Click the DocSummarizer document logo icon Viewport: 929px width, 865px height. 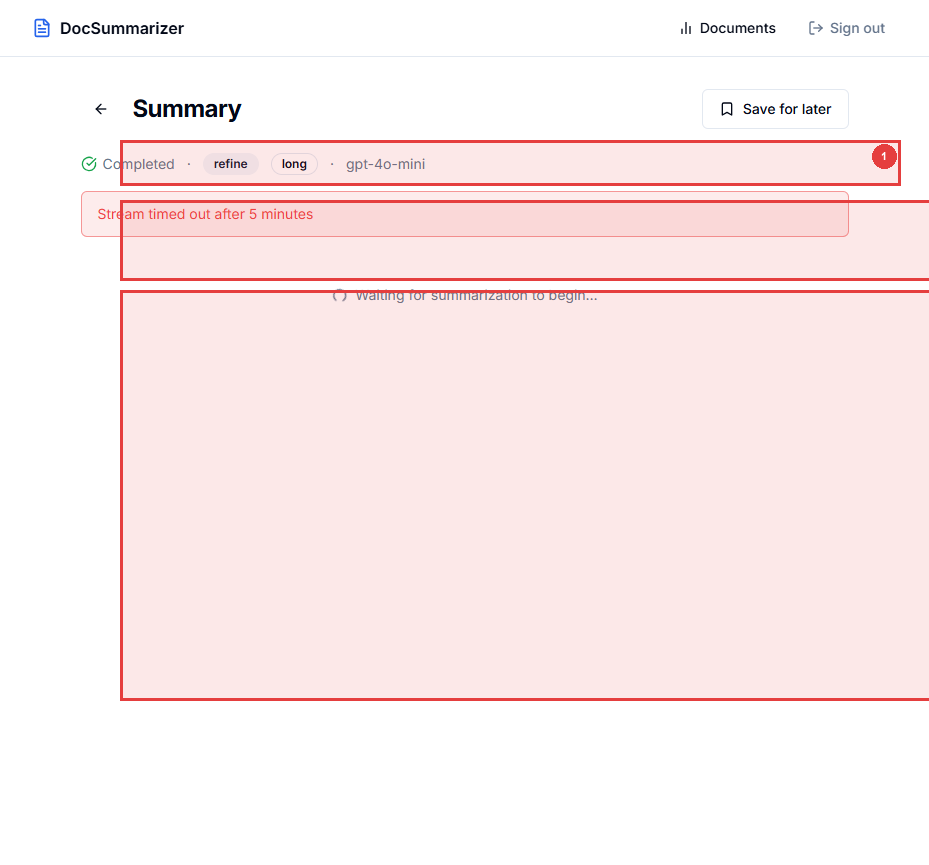point(42,28)
